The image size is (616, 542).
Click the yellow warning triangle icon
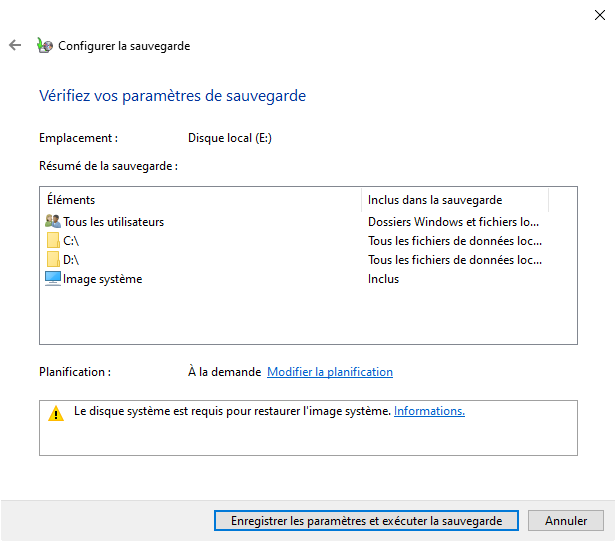point(56,413)
